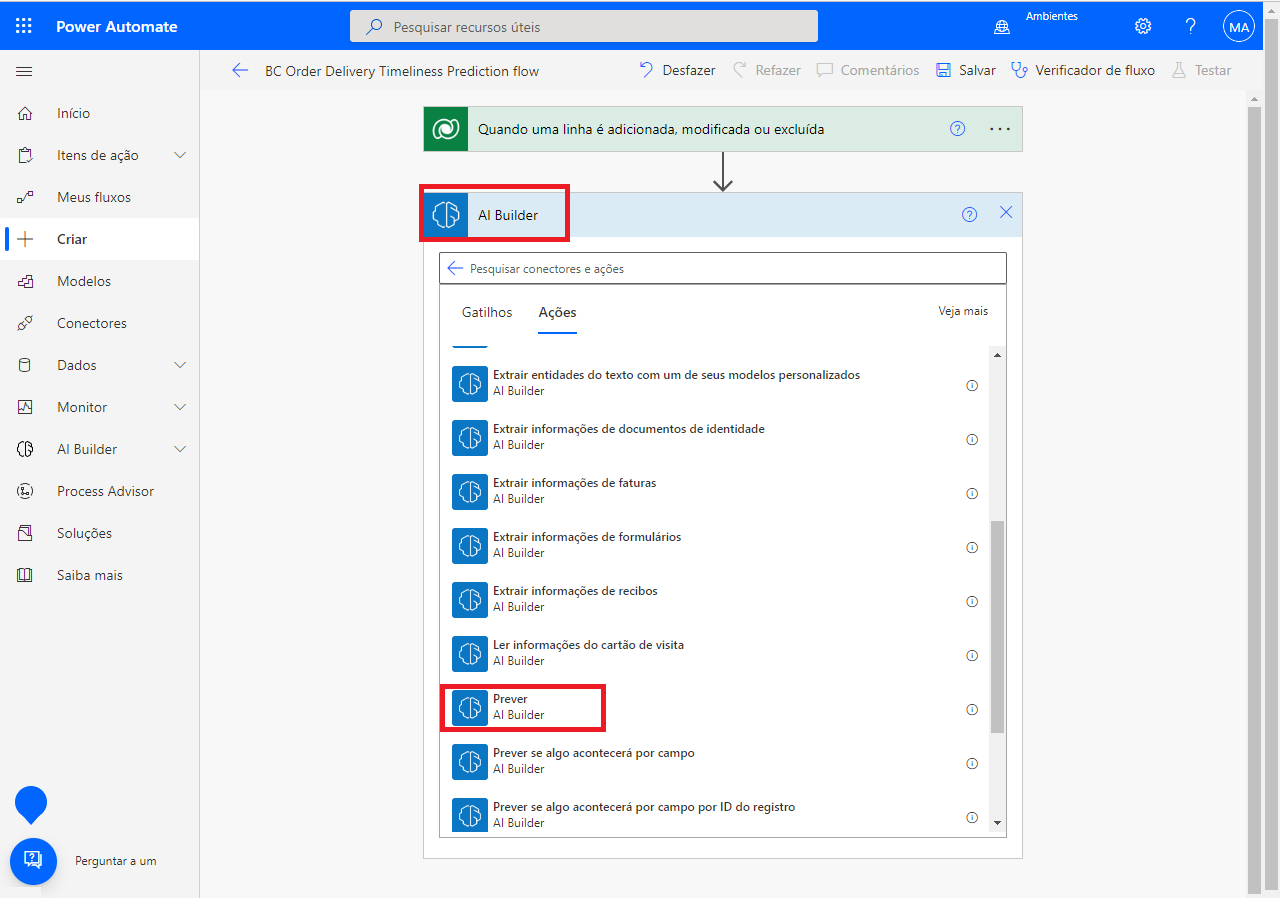Expand the Dados menu
Viewport: 1280px width, 898px height.
click(180, 365)
